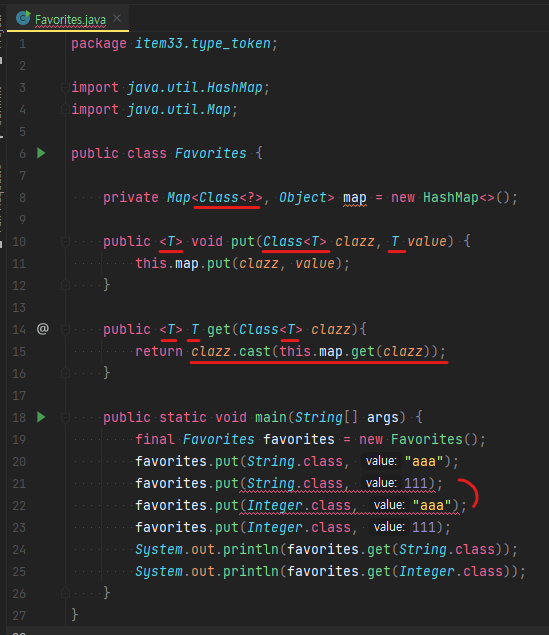Run the main method from the line 18 gutter arrow
Screen dimensions: 549x635
pyautogui.click(x=41, y=417)
